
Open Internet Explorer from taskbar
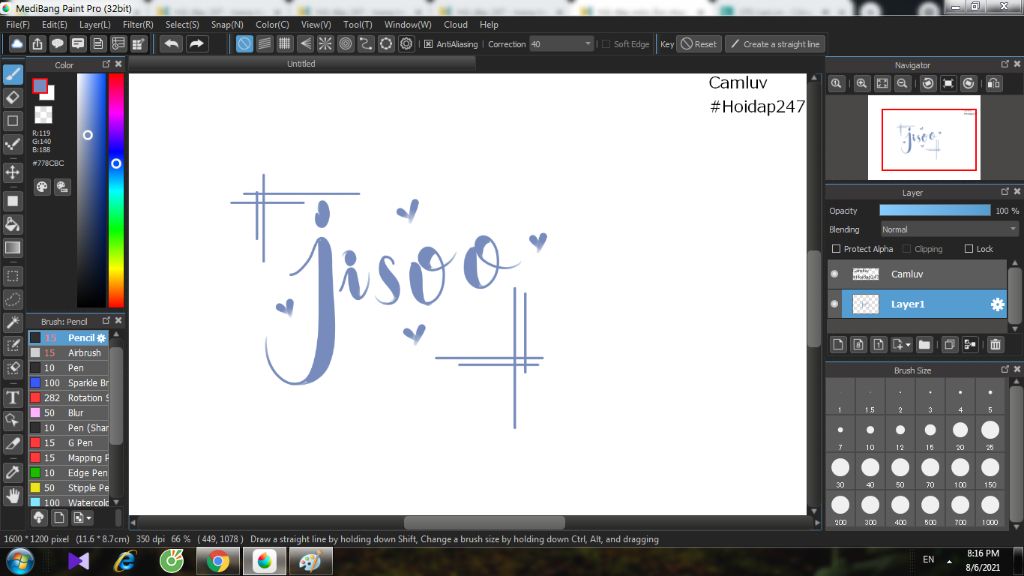click(x=125, y=562)
